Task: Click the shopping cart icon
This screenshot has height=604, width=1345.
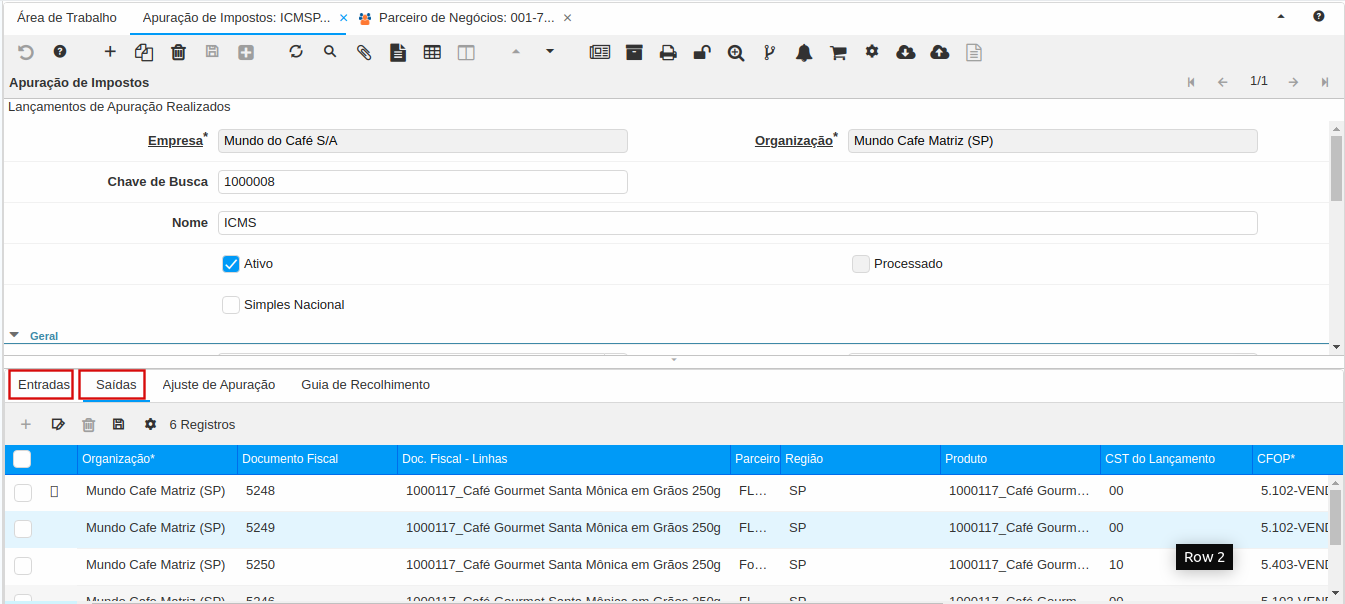Action: pyautogui.click(x=838, y=52)
